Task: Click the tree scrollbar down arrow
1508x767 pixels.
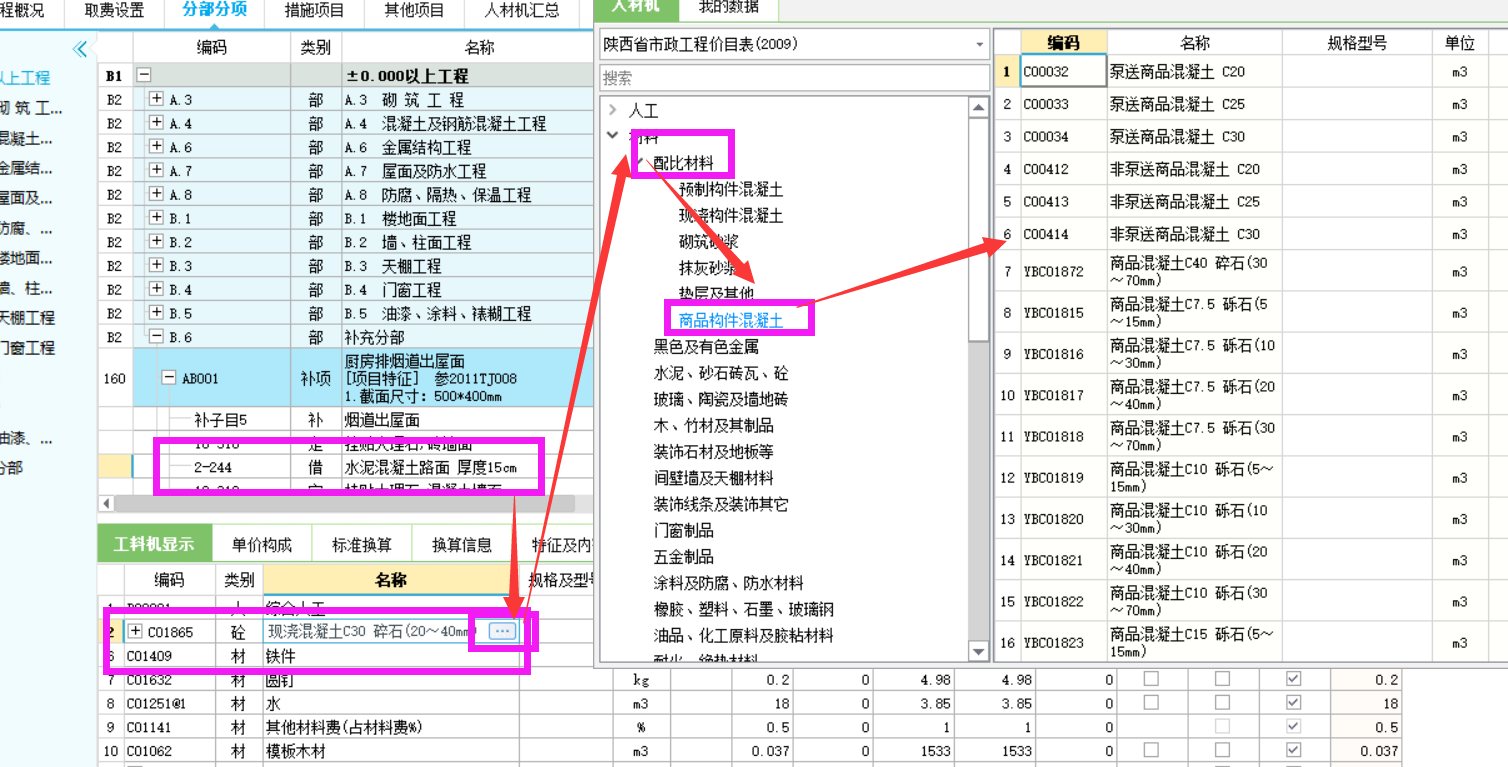Action: tap(979, 652)
